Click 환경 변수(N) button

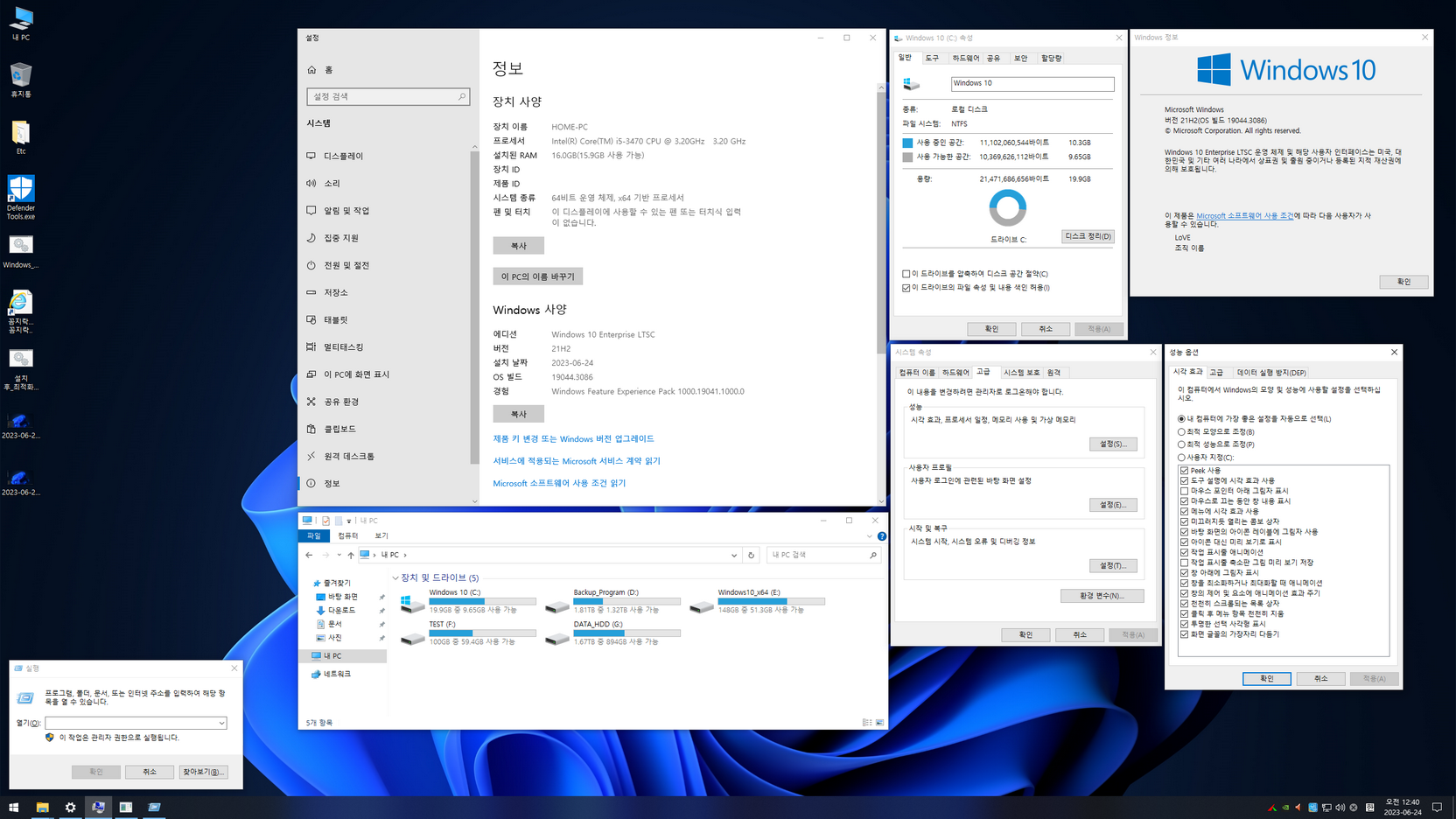pos(1102,596)
